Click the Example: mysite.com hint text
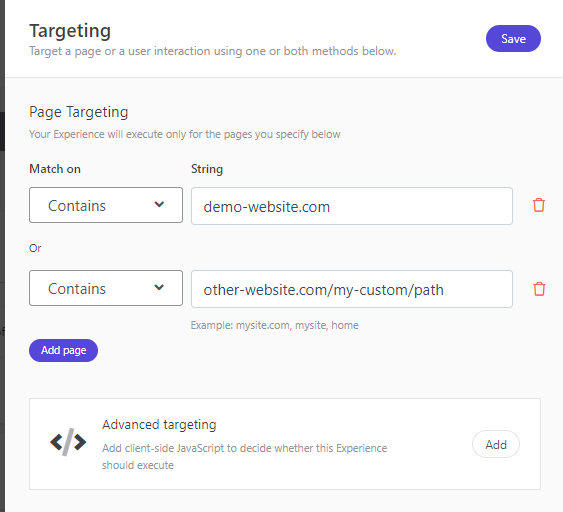This screenshot has width=563, height=512. tap(275, 325)
